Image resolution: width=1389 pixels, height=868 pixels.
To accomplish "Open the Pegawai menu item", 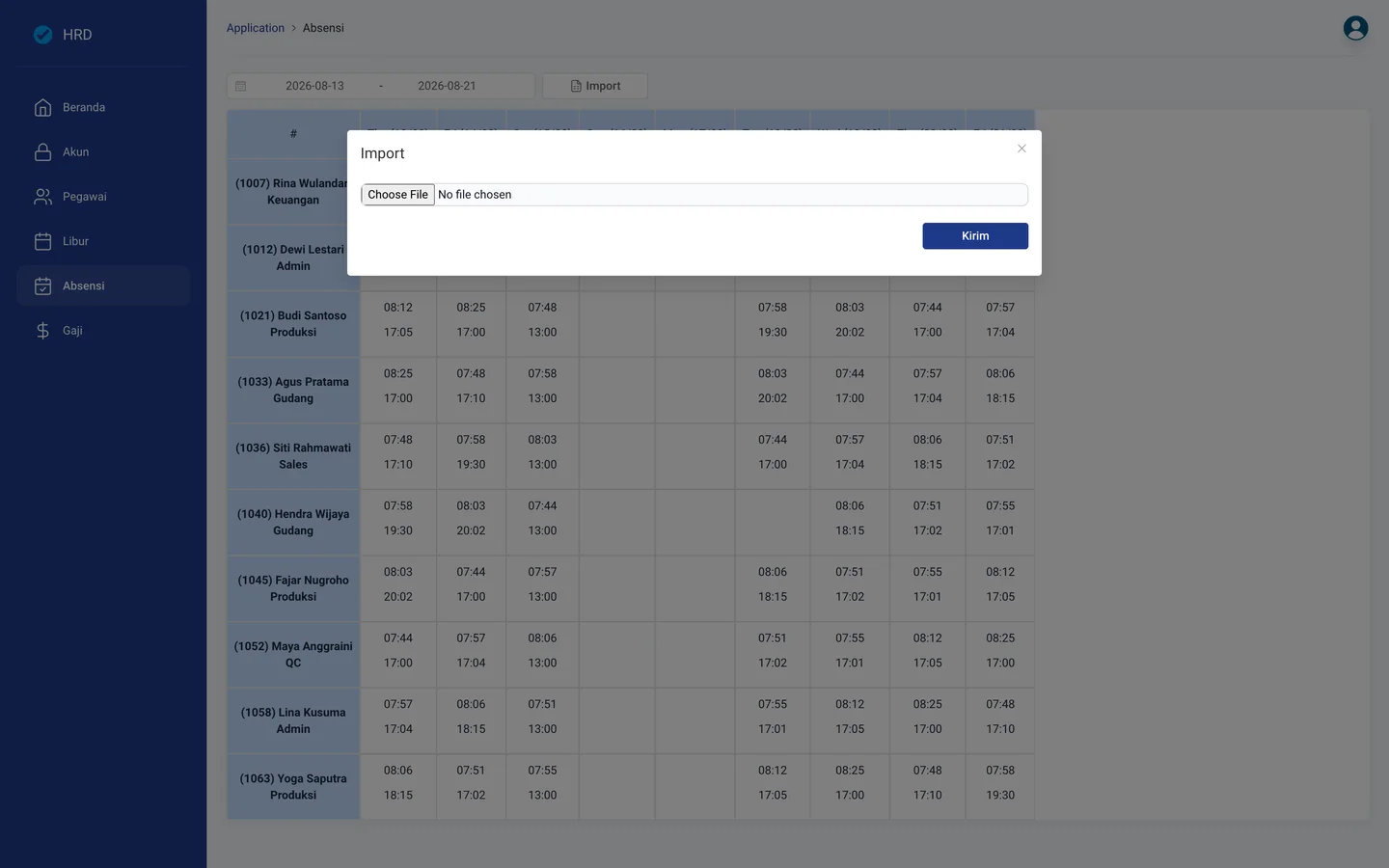I will 103,197.
